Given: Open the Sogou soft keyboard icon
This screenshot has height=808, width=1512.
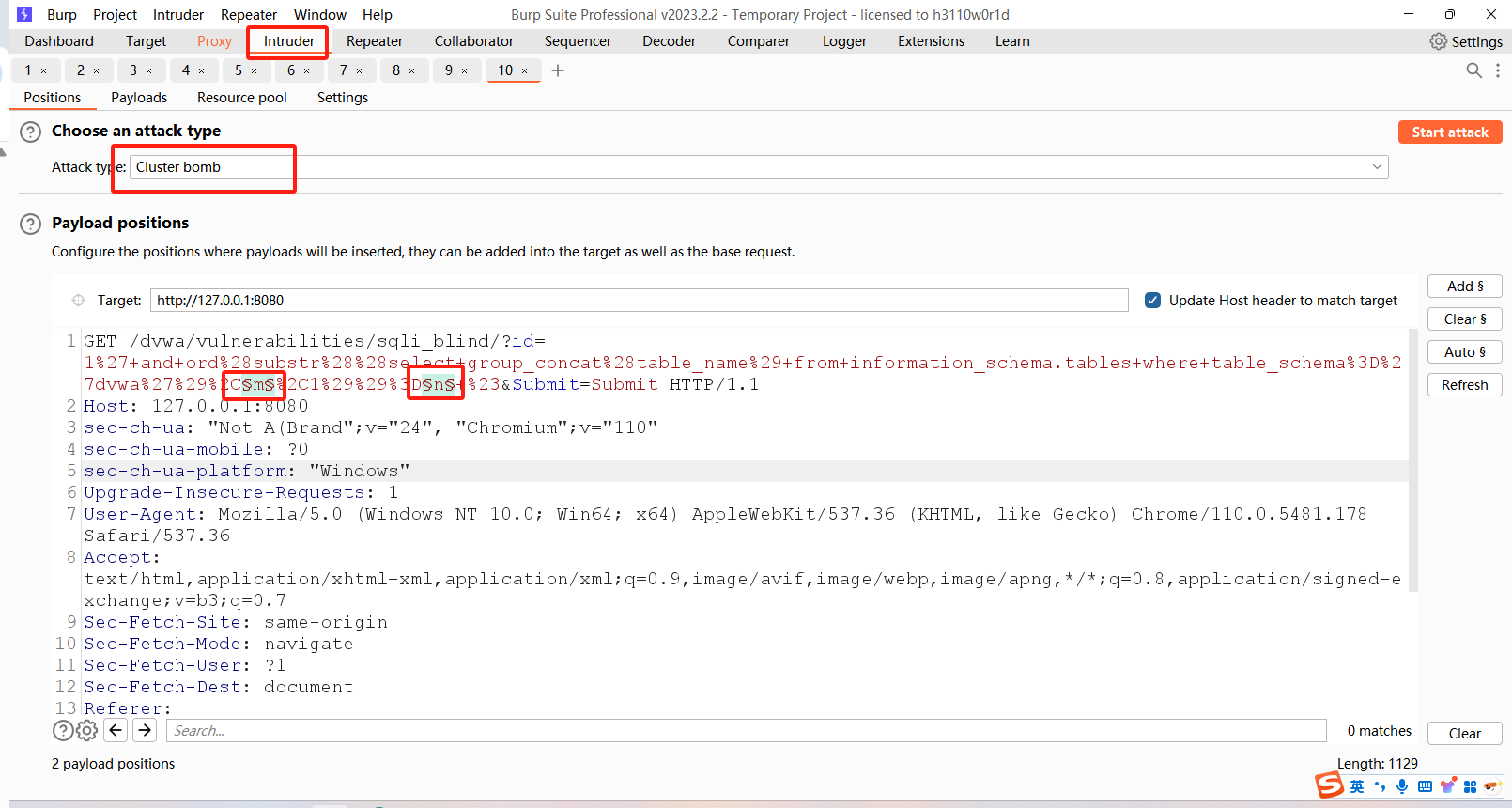Looking at the screenshot, I should 1425,786.
